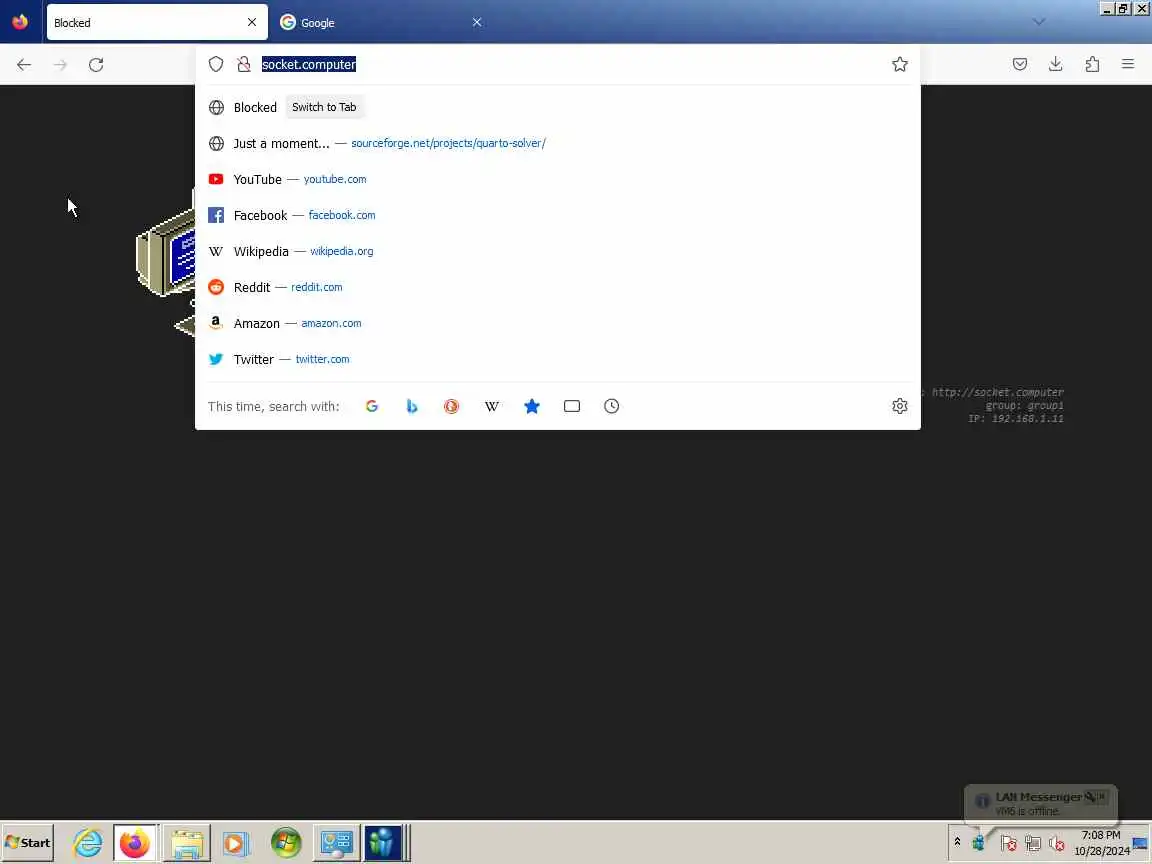This screenshot has width=1152, height=864.
Task: Open search settings gear
Action: 899,406
